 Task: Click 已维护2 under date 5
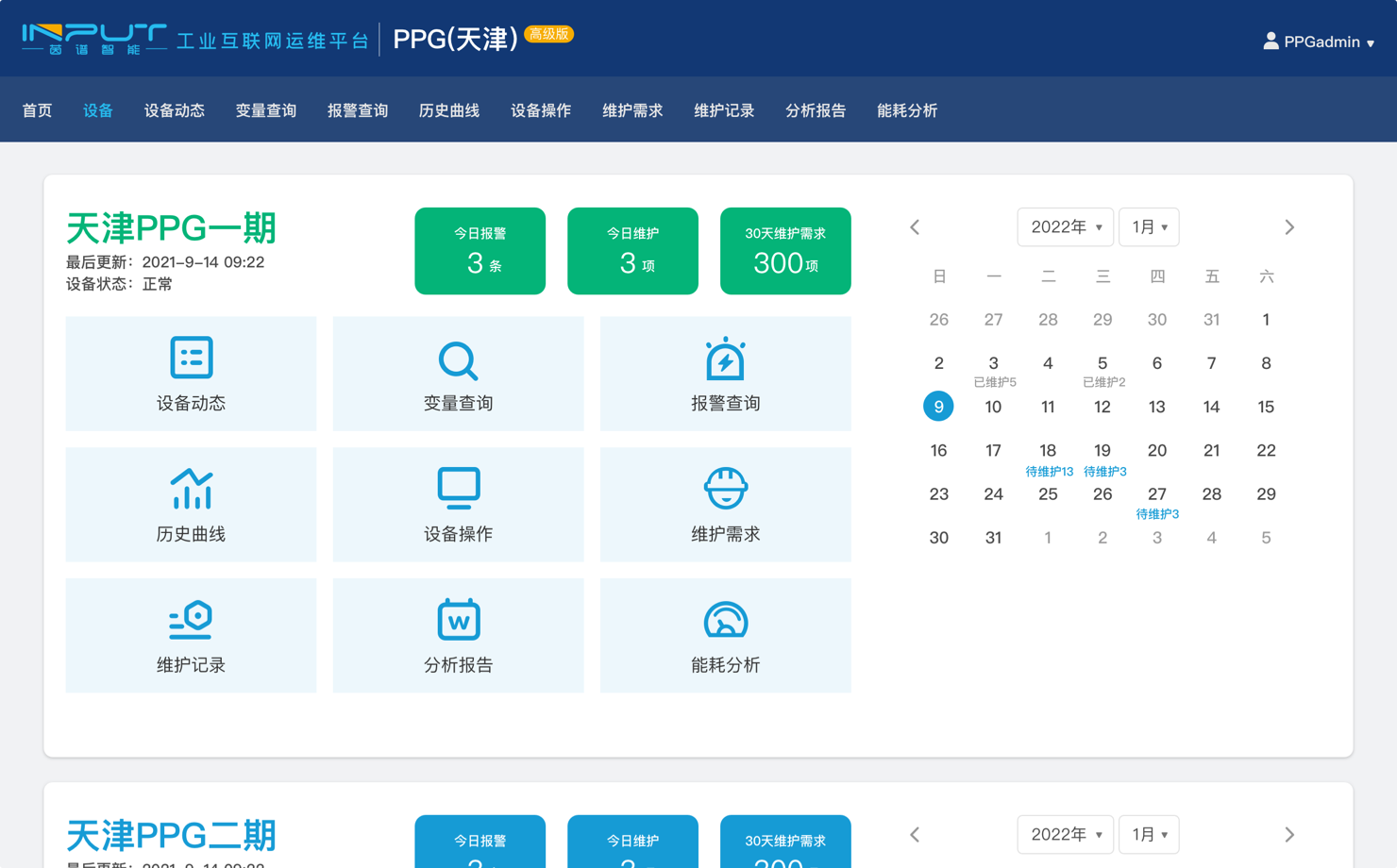1103,382
